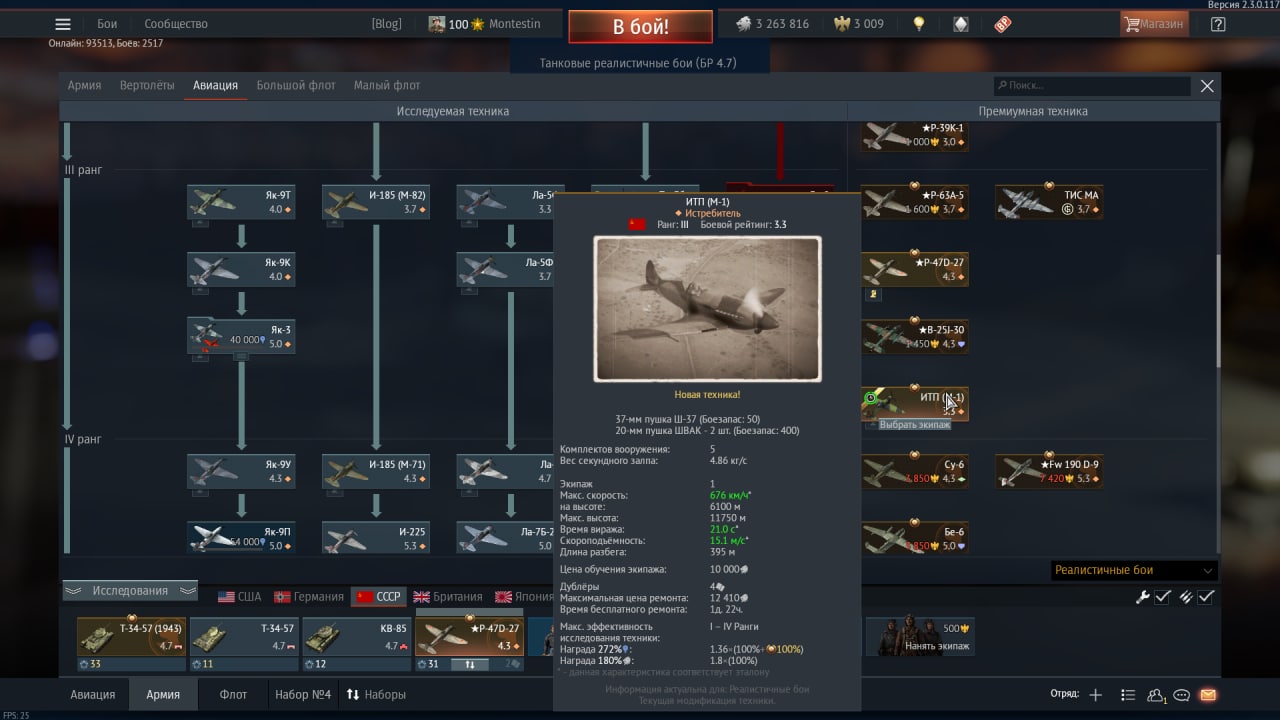Close the research tree window
The width and height of the screenshot is (1280, 720).
[1207, 86]
